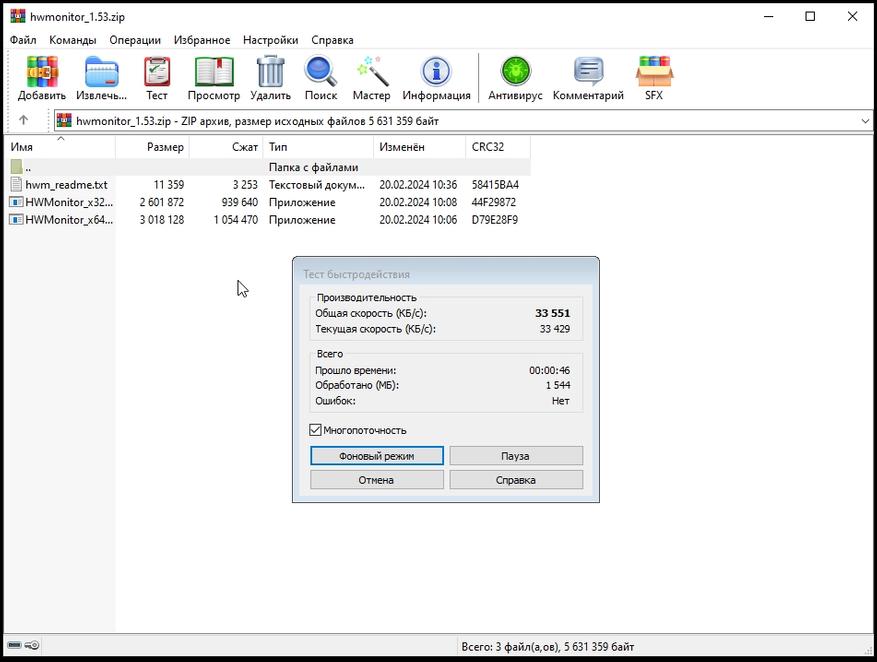Open the parent folder ".." entry
877x662 pixels.
[x=28, y=167]
